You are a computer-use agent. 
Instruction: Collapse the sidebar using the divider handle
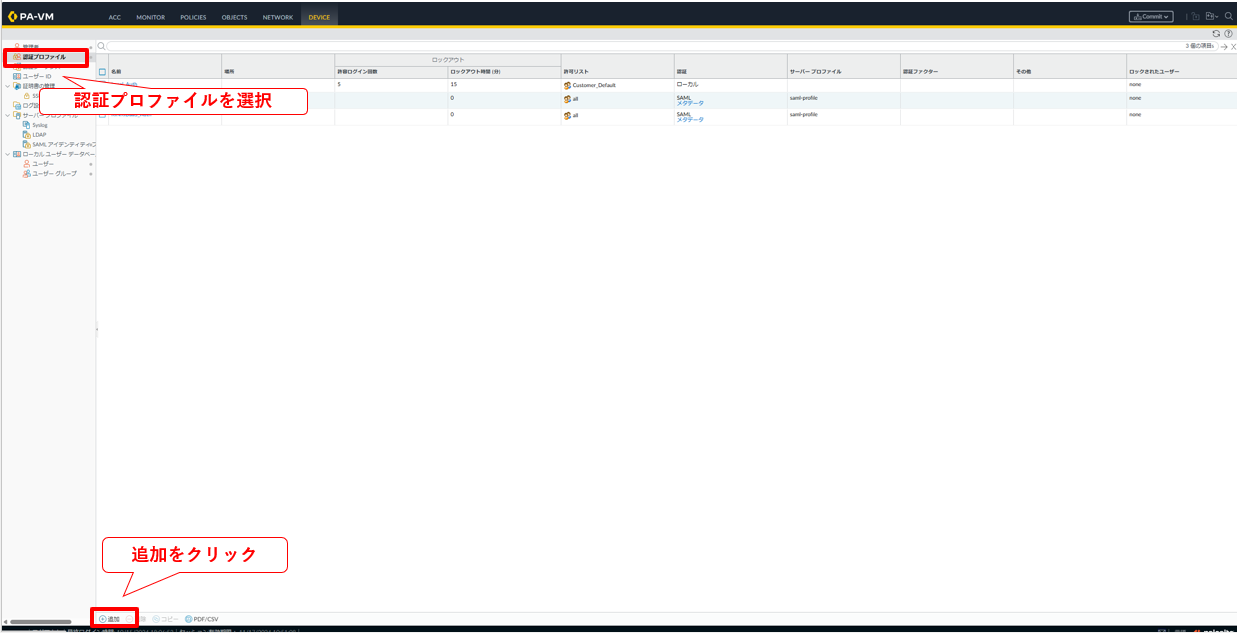coord(96,328)
